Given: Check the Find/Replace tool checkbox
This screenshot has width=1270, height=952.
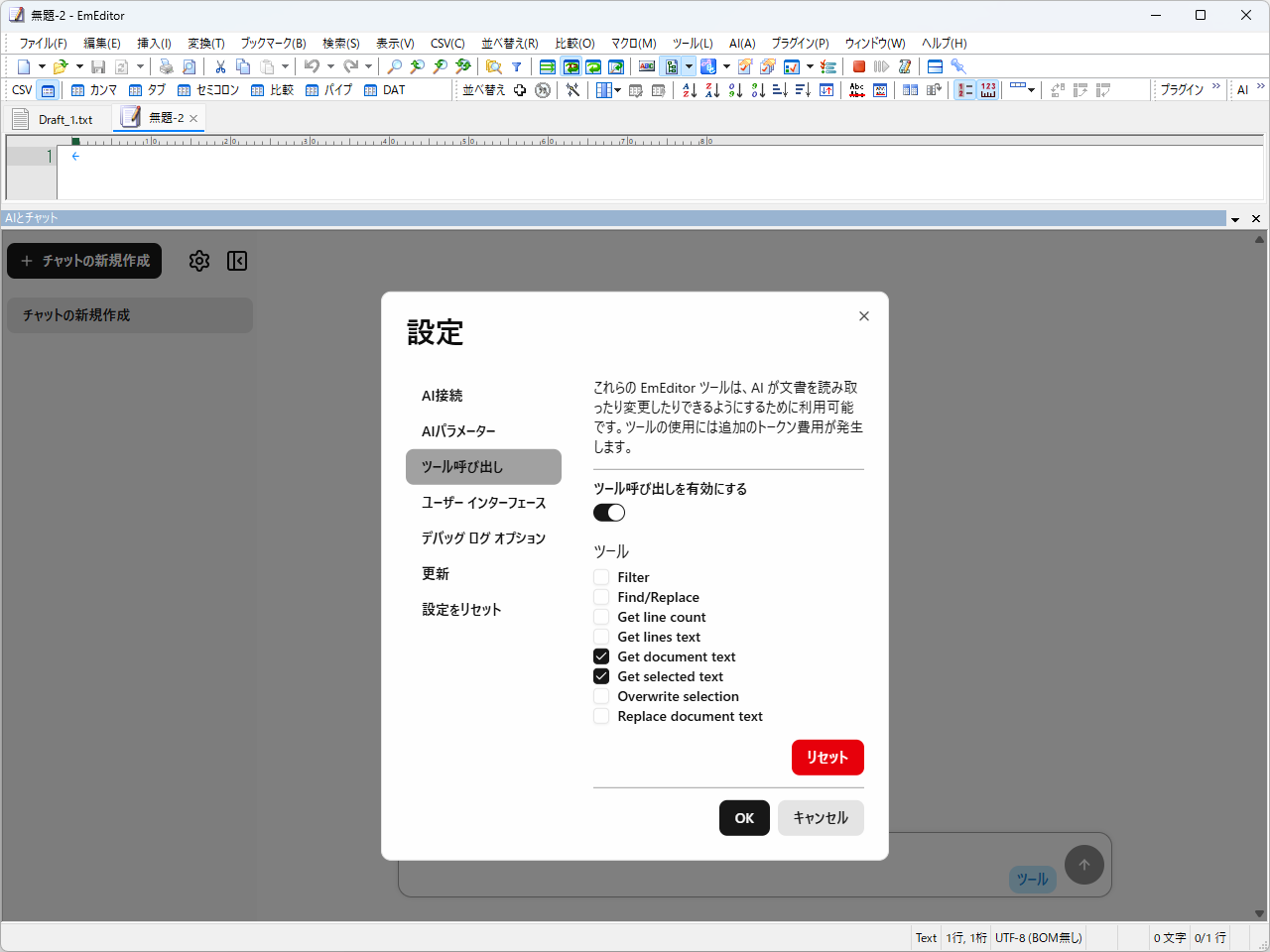Looking at the screenshot, I should click(601, 597).
